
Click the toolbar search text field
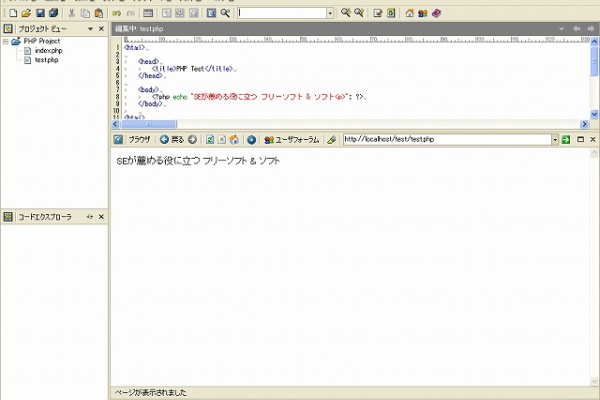click(x=282, y=13)
